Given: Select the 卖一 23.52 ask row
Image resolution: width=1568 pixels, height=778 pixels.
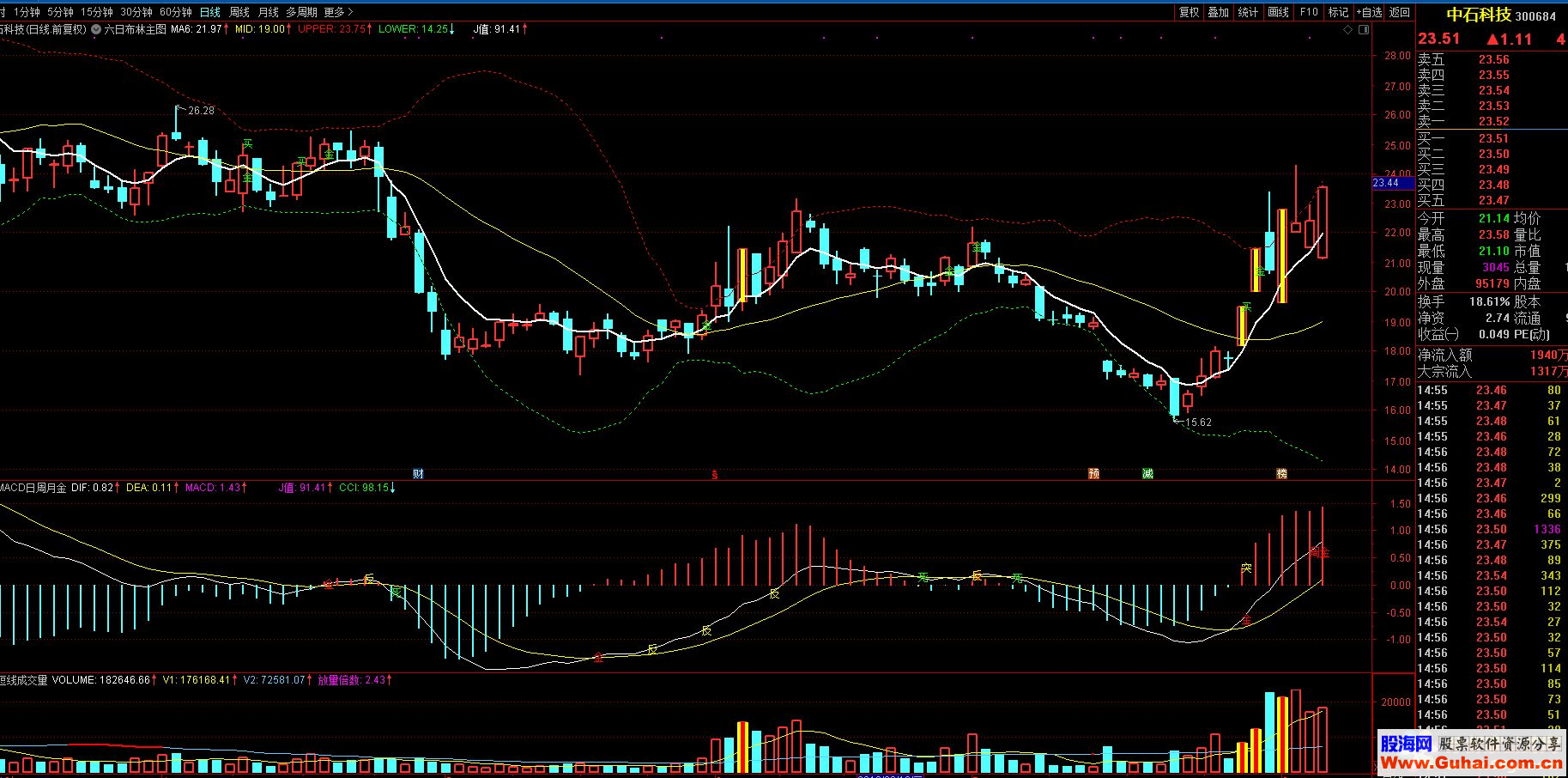Looking at the screenshot, I should point(1492,121).
